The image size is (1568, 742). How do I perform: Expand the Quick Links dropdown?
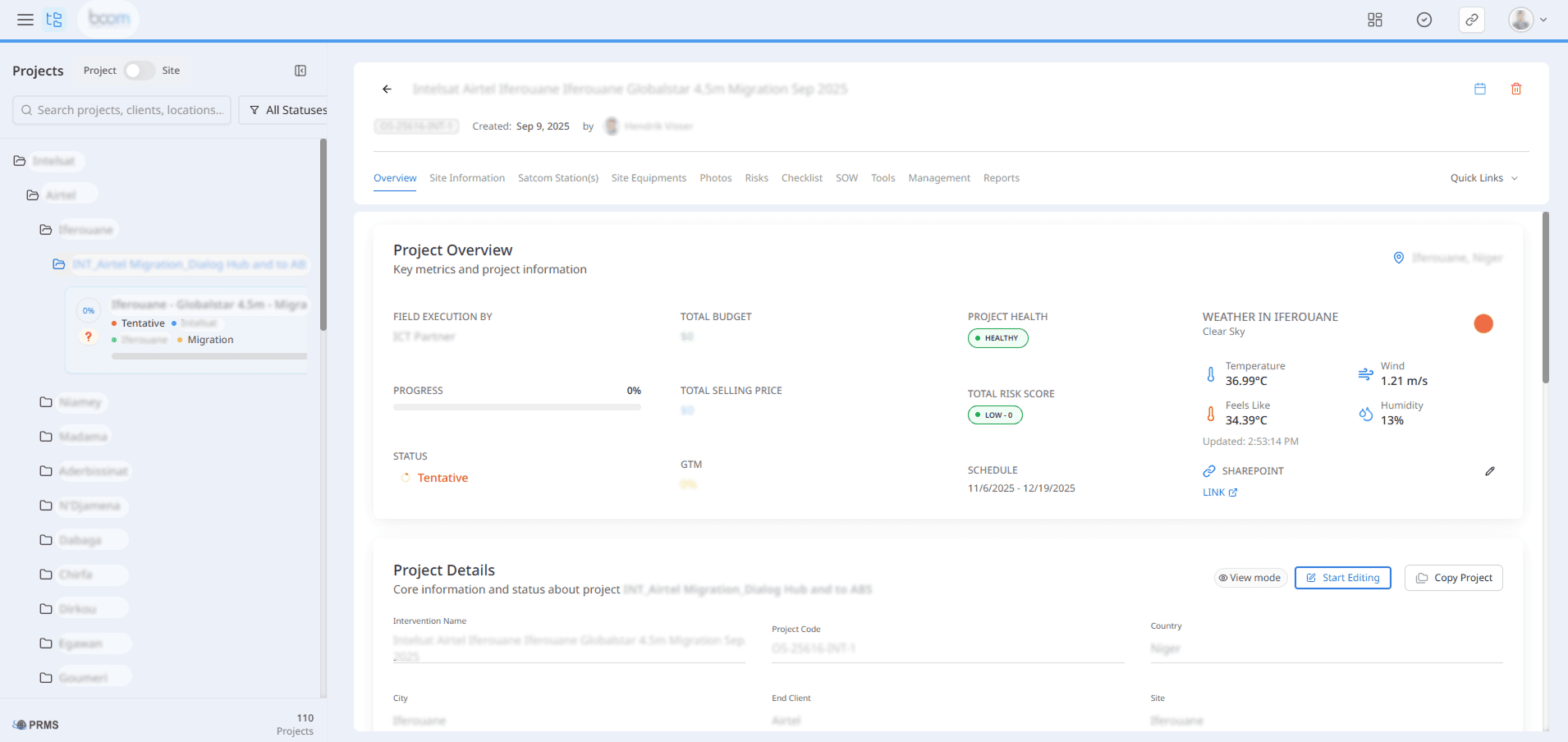[1483, 178]
